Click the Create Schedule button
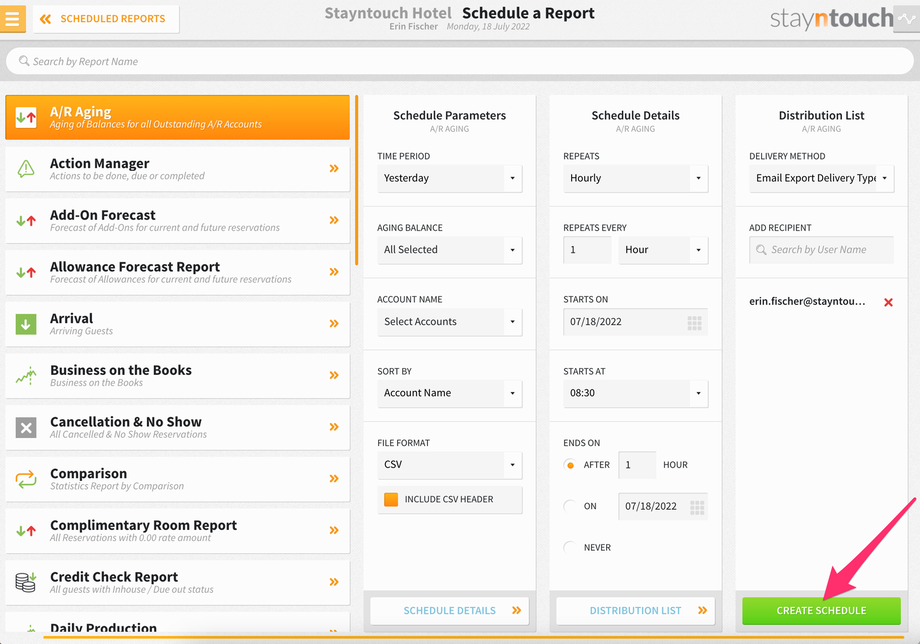This screenshot has height=644, width=920. (821, 611)
